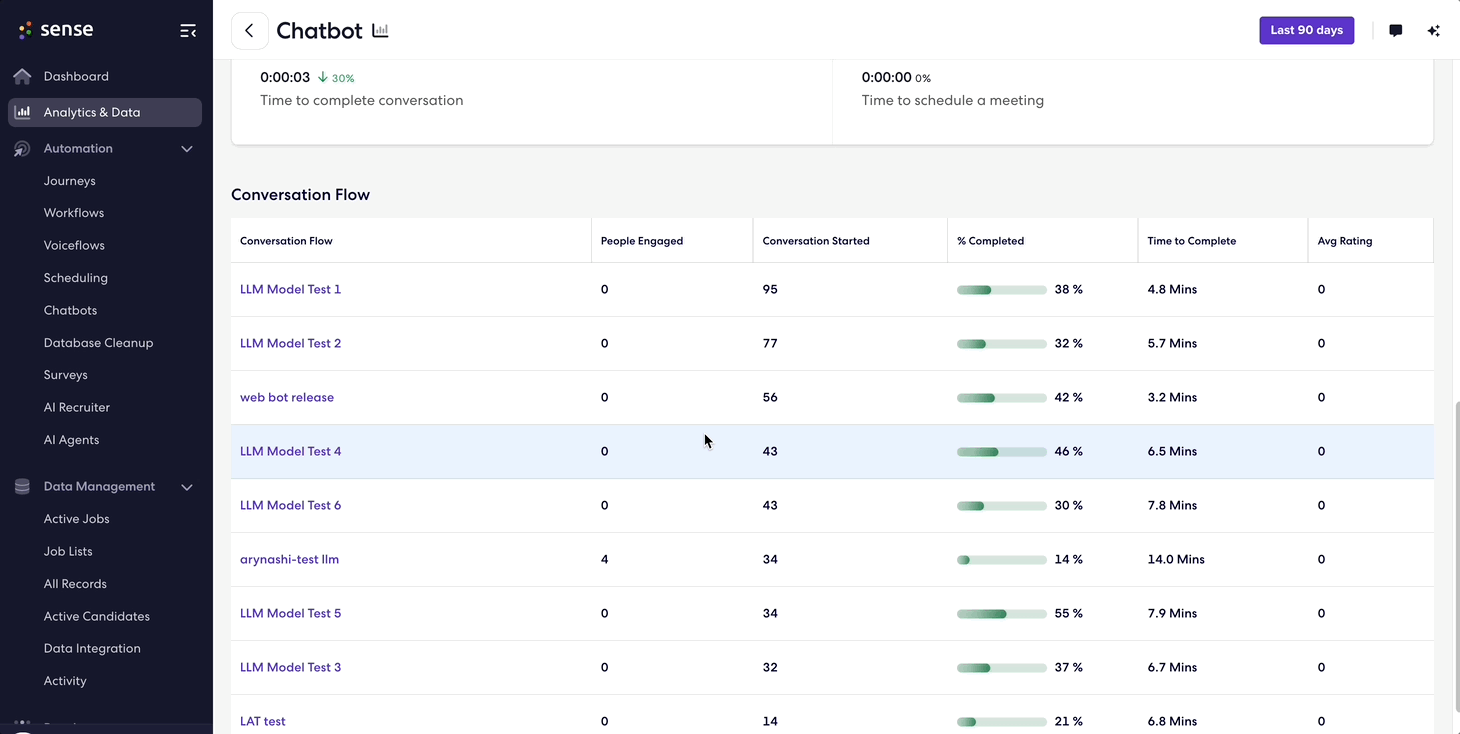
Task: Open the chat message icon in header
Action: coord(1395,31)
